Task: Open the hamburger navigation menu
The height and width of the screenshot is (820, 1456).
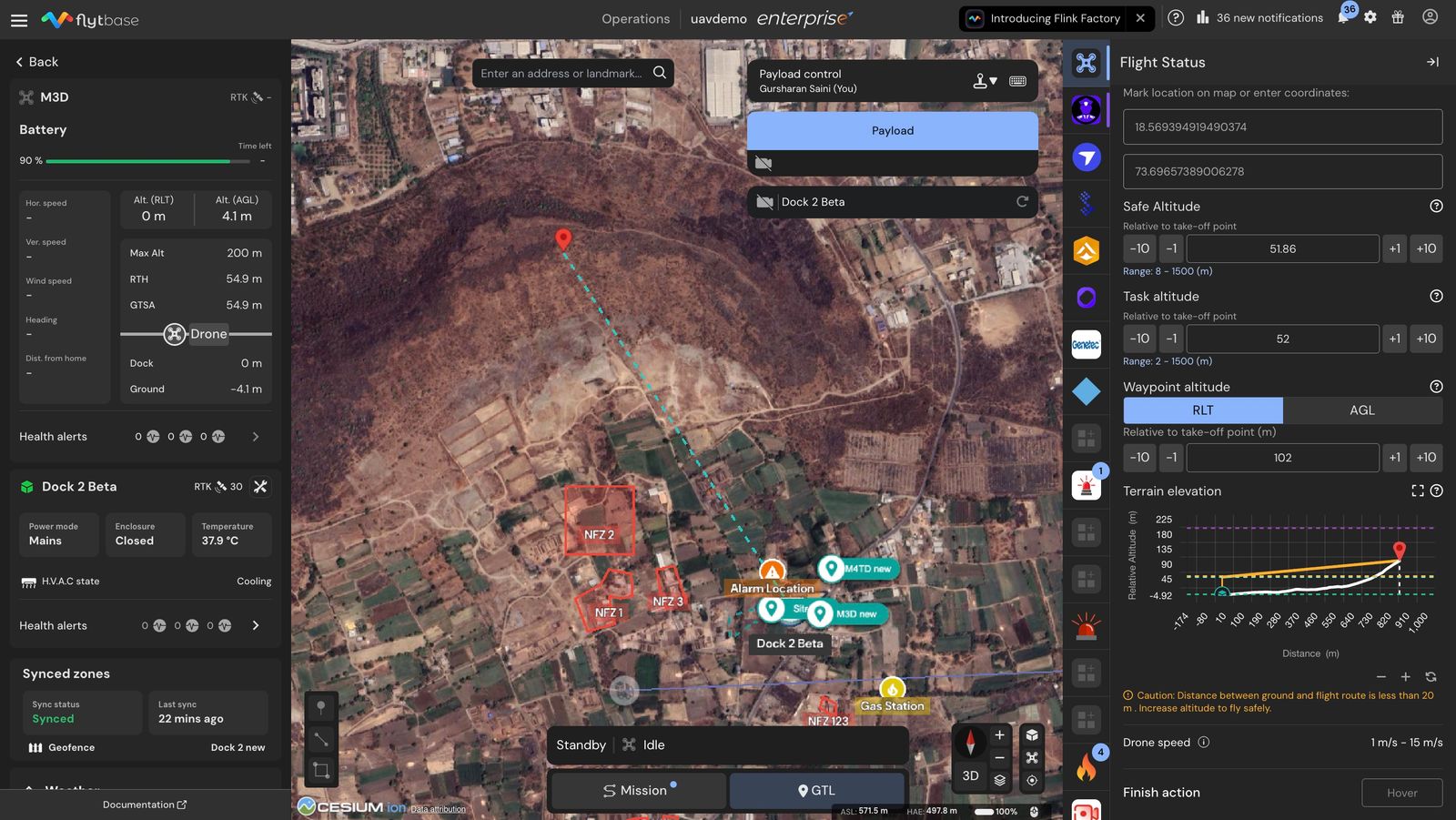Action: click(19, 19)
